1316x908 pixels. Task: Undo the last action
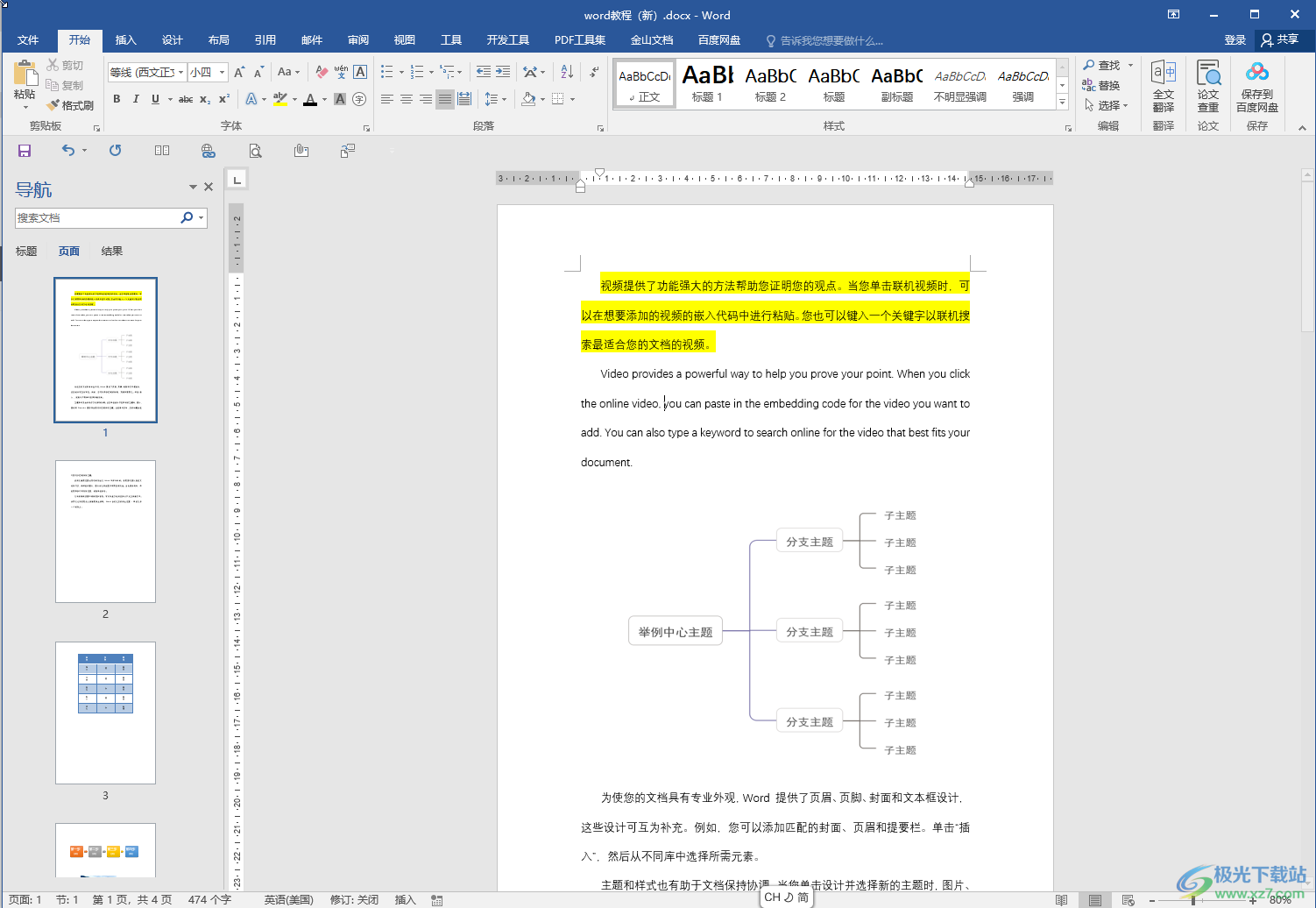pyautogui.click(x=68, y=151)
